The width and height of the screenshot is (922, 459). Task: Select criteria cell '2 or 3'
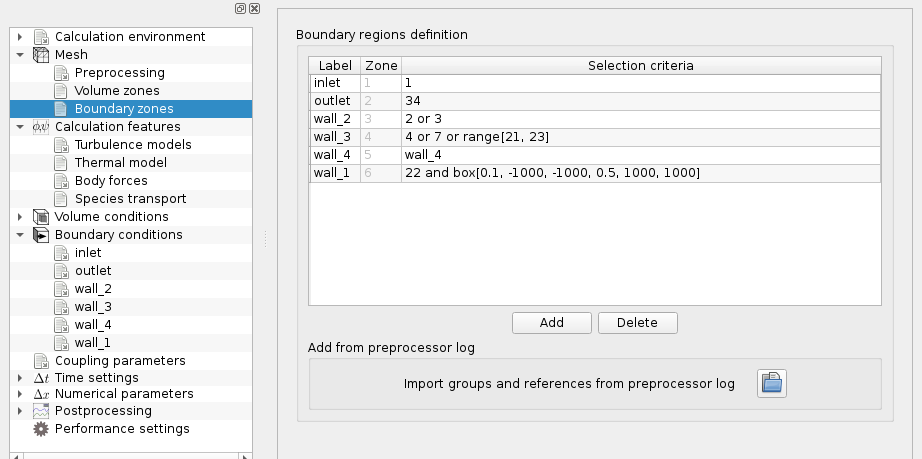[x=641, y=119]
